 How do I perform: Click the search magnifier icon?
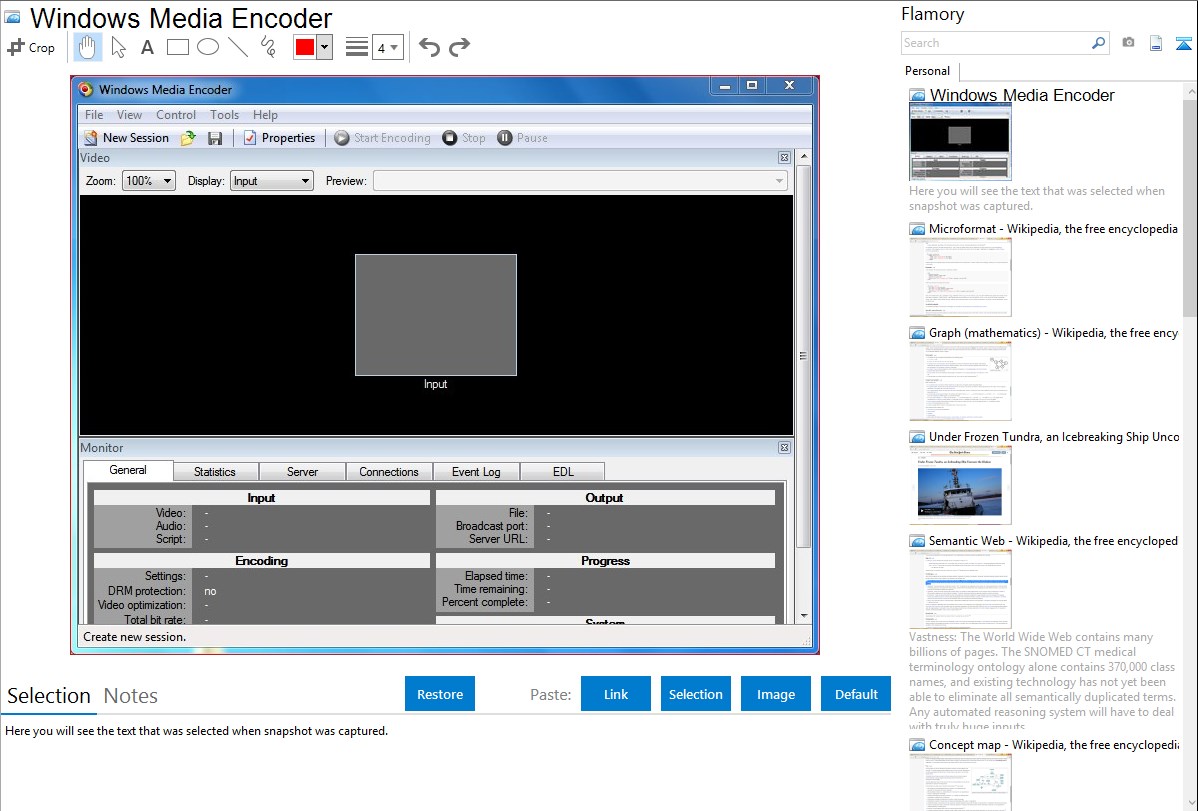[x=1098, y=43]
